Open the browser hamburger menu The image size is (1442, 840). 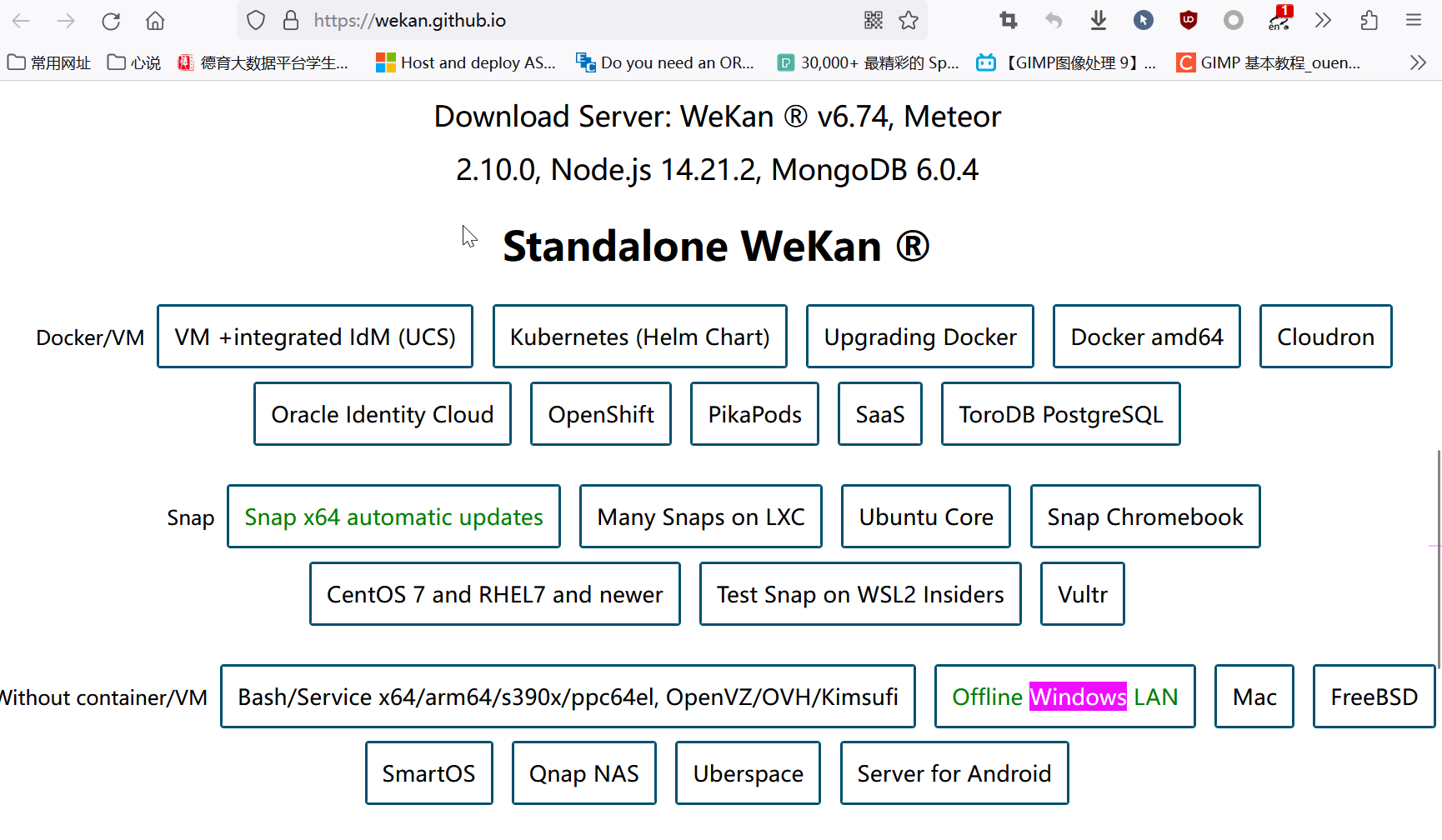tap(1414, 21)
